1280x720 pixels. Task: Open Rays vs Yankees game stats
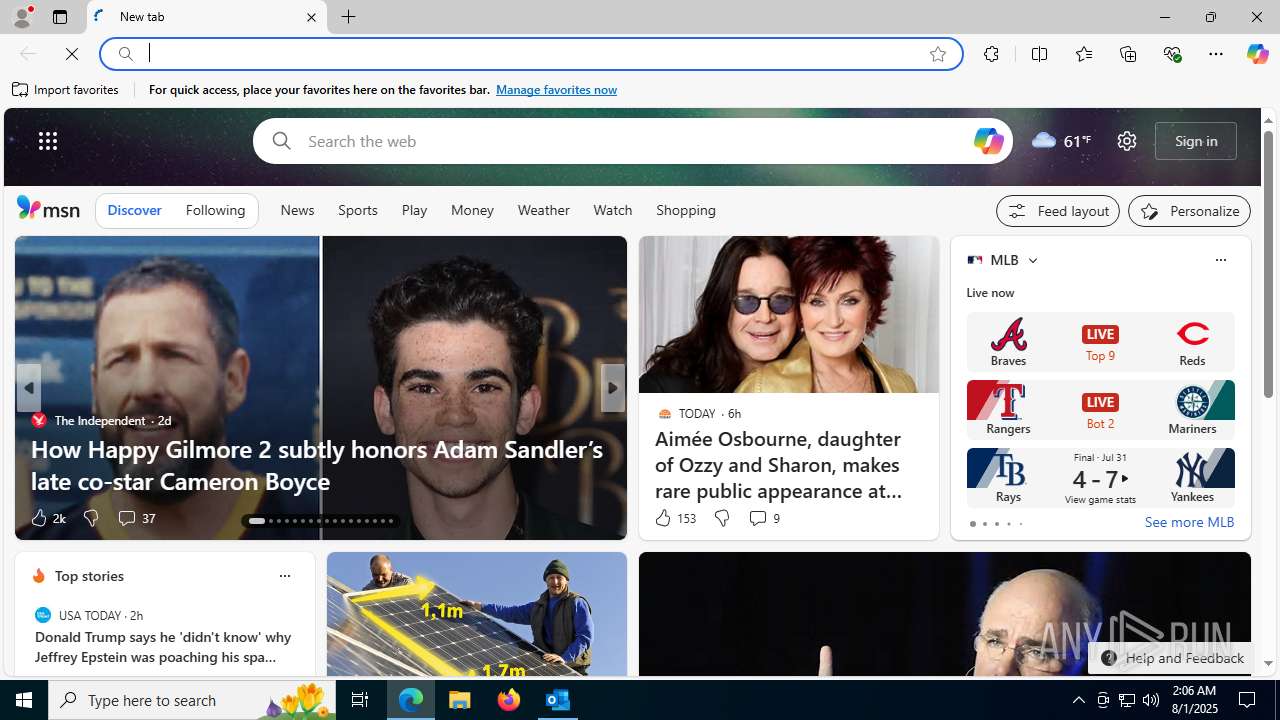(x=1100, y=477)
